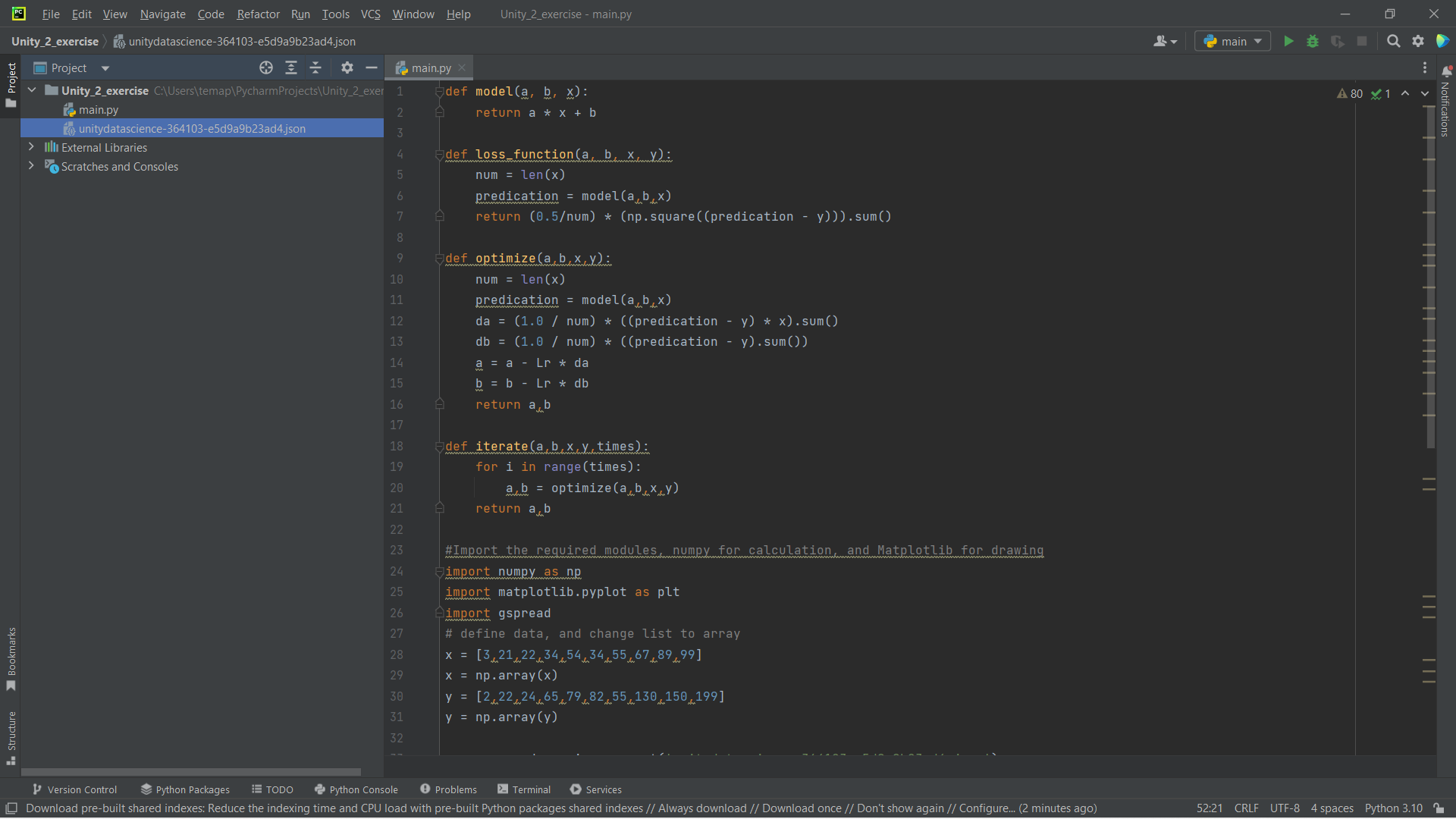The image size is (1456, 819).
Task: Jump to next warning with the down arrow inspector
Action: (1424, 93)
